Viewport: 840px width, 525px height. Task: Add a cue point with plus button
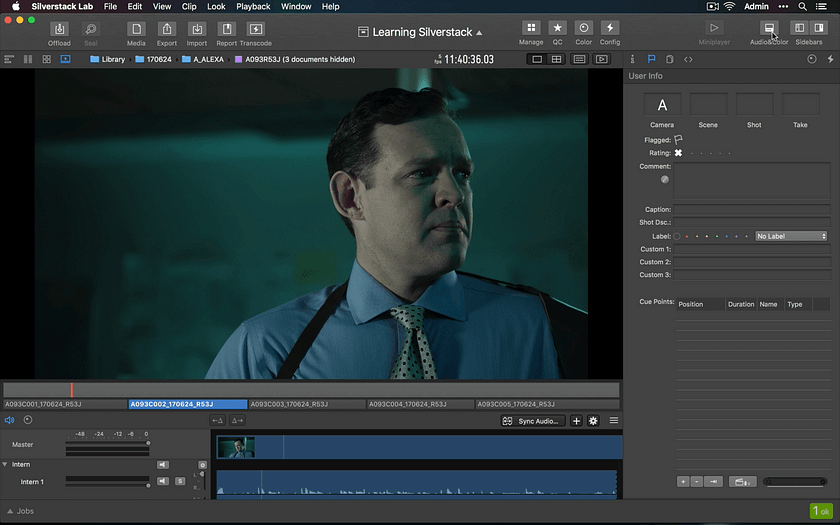[x=683, y=482]
